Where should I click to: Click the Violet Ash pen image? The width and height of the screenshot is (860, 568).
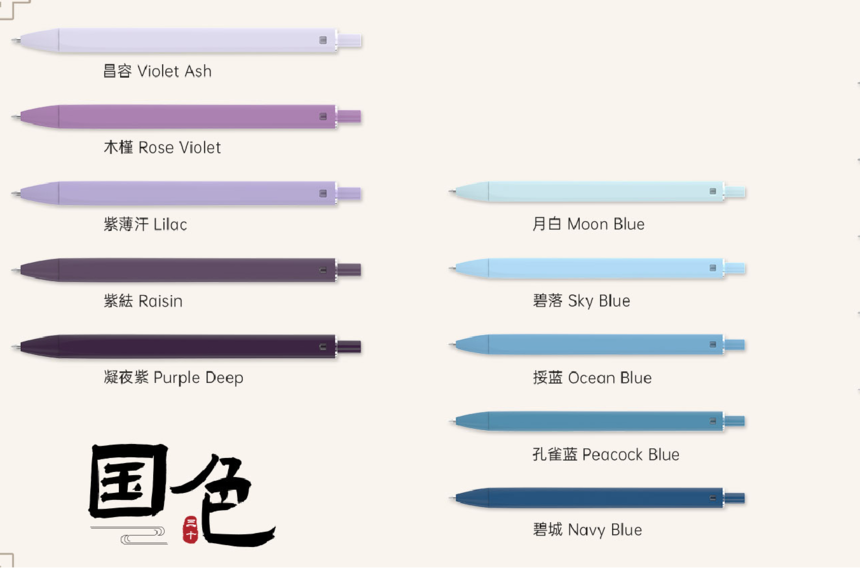186,41
